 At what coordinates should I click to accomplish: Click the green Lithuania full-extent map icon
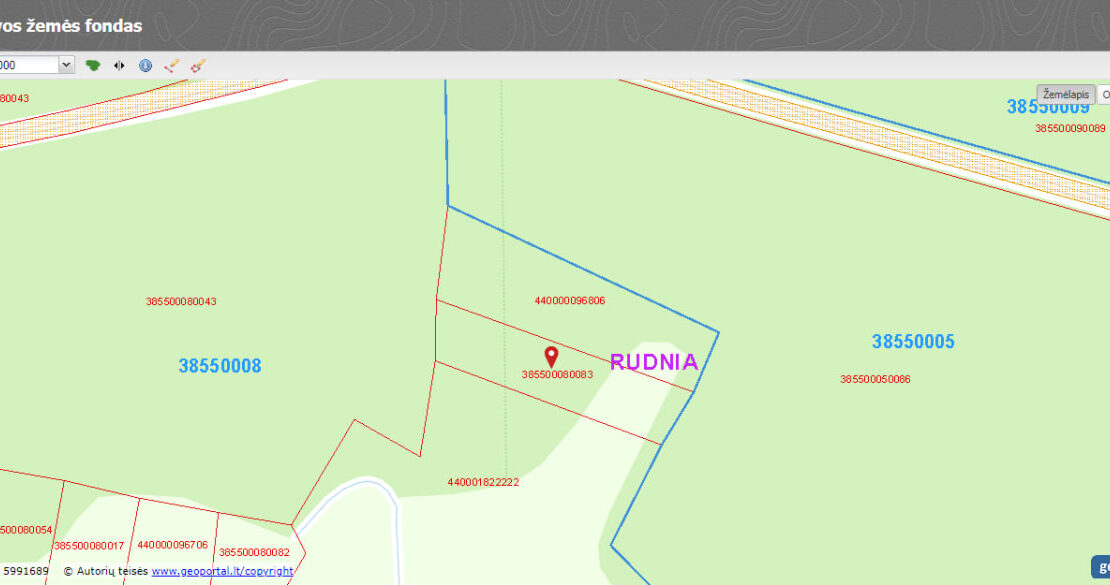pos(93,65)
